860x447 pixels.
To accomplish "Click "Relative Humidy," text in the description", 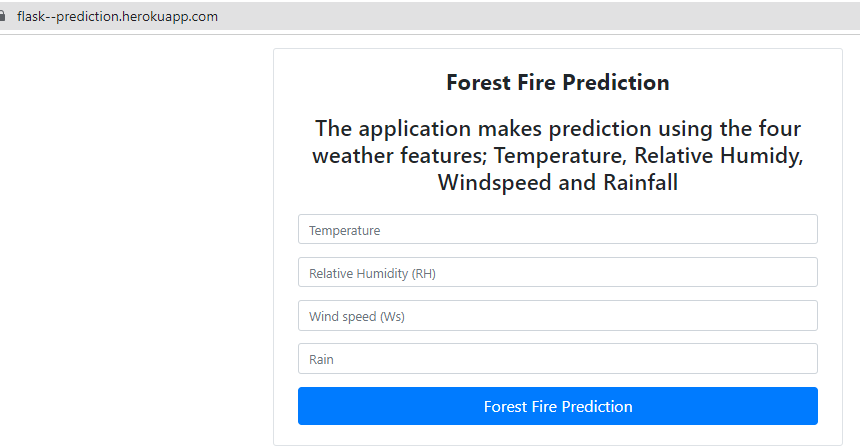I will coord(718,156).
